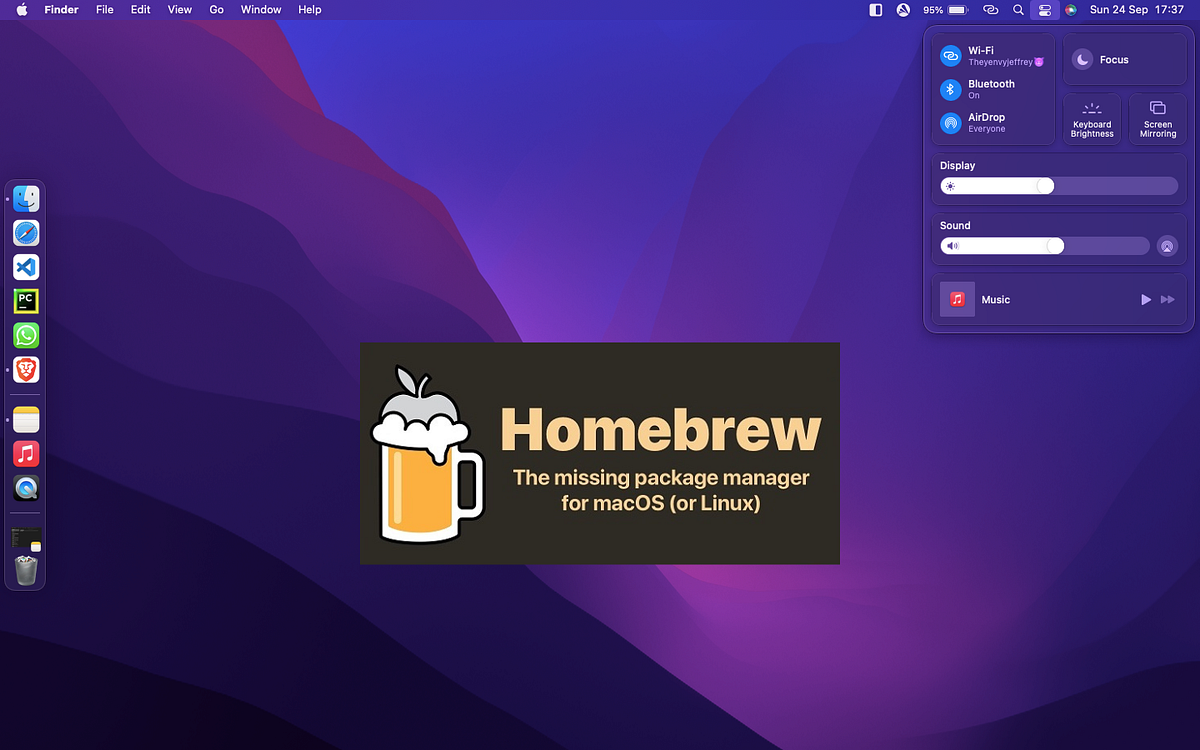Start WhatsApp from the Dock
This screenshot has height=750, width=1200.
coord(25,335)
